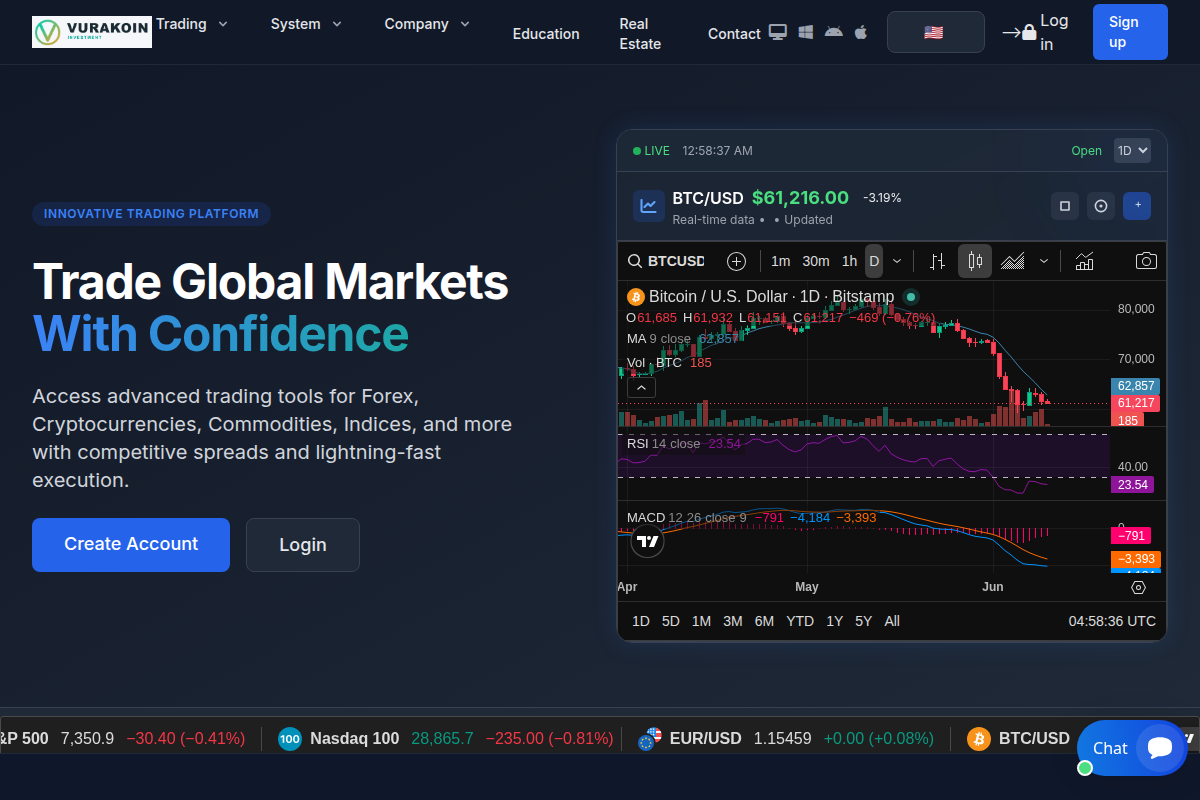Open the System dropdown menu
Image resolution: width=1200 pixels, height=800 pixels.
(x=306, y=23)
